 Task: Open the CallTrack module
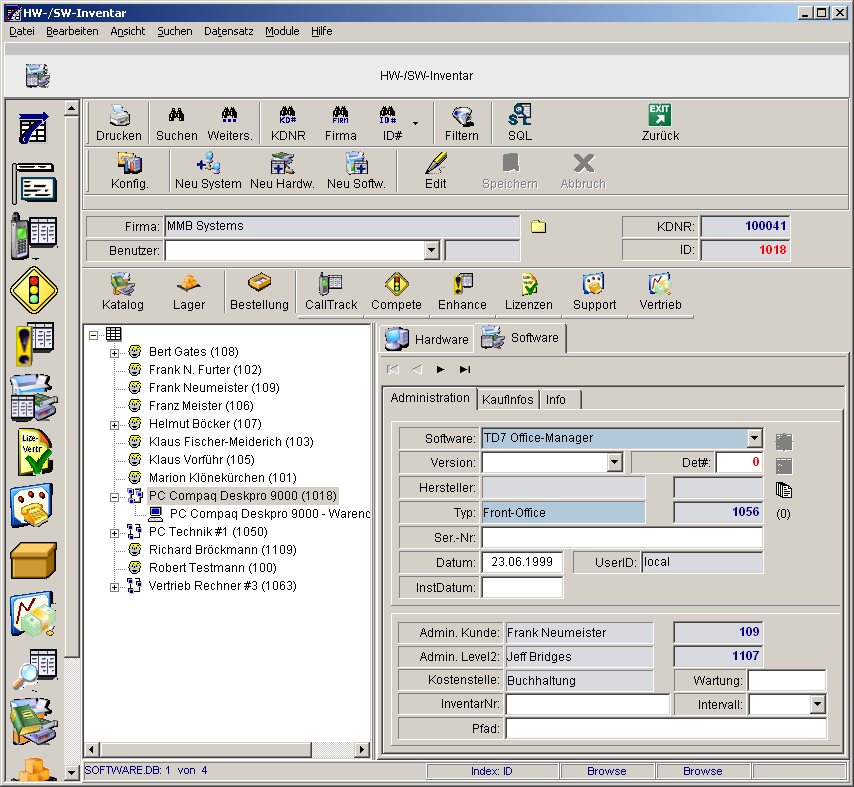point(330,292)
